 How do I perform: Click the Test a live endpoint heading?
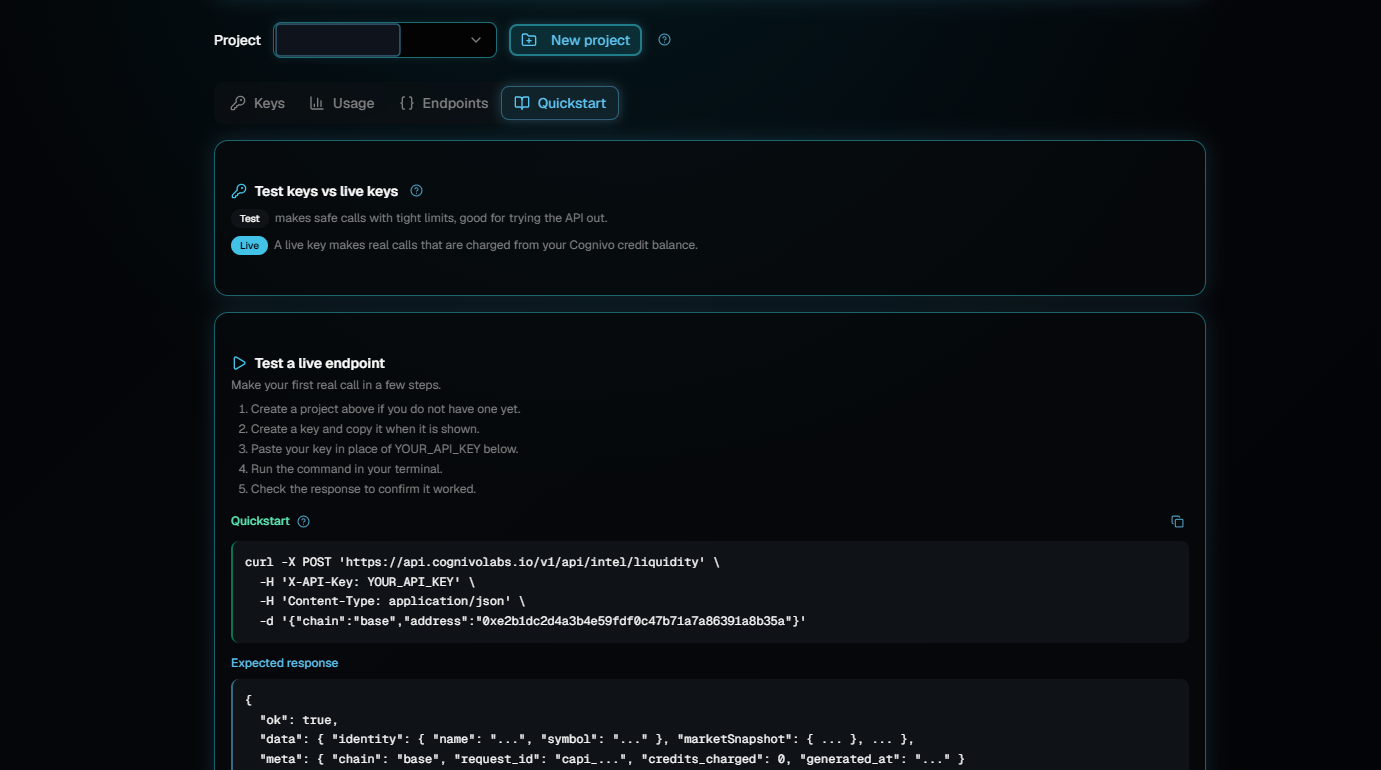(x=320, y=363)
